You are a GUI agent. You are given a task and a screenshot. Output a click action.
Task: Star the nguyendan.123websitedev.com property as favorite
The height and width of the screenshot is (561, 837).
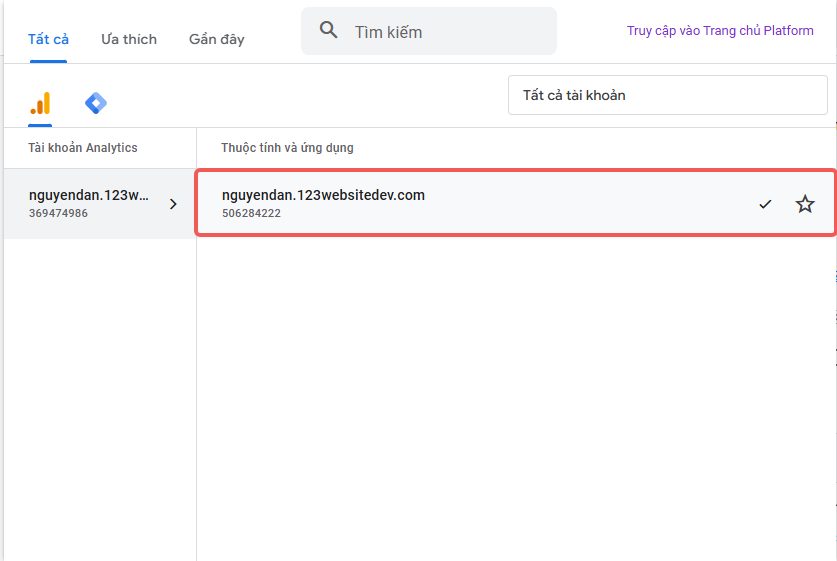coord(805,204)
